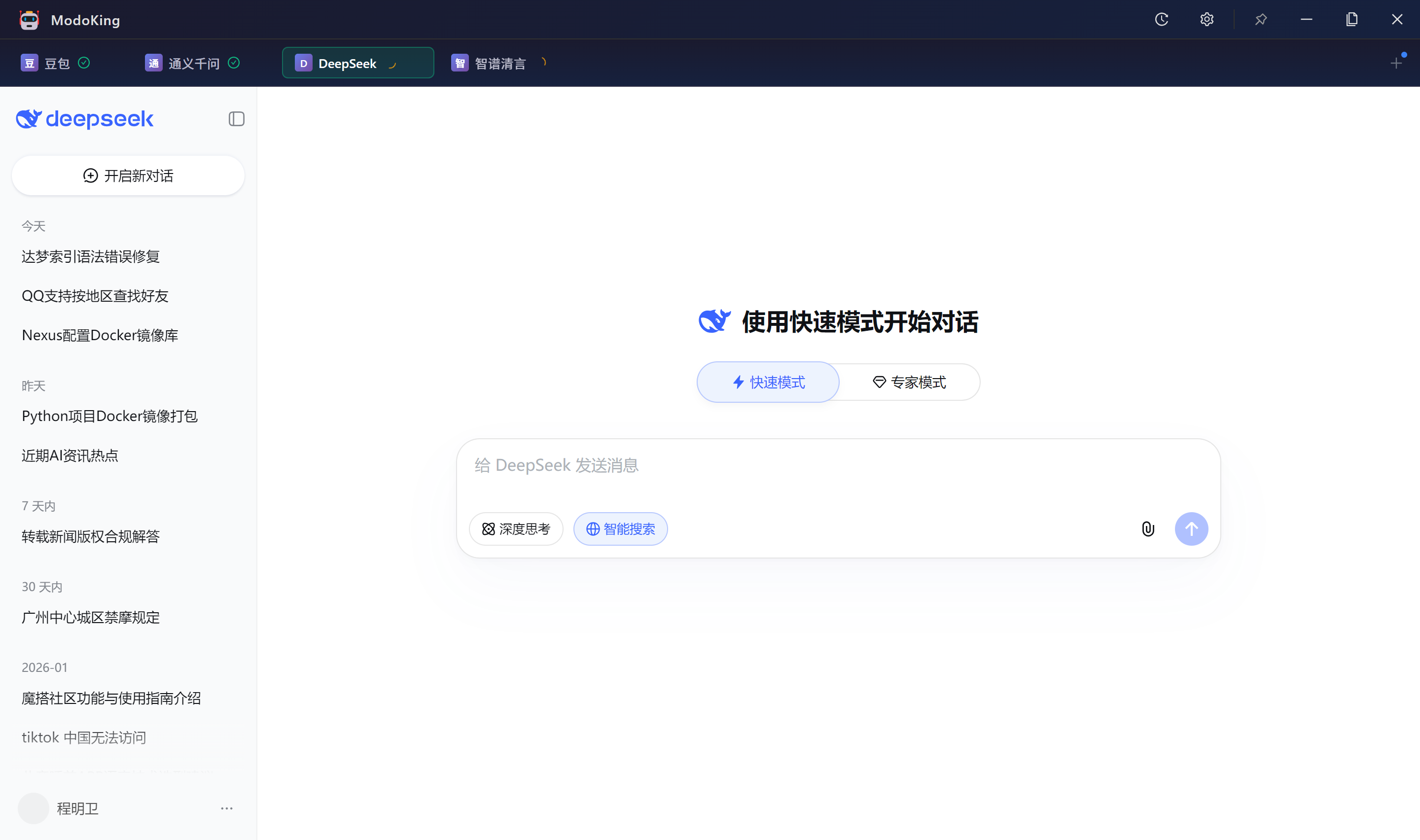Add a new AI tab with plus icon
This screenshot has width=1420, height=840.
[1396, 63]
